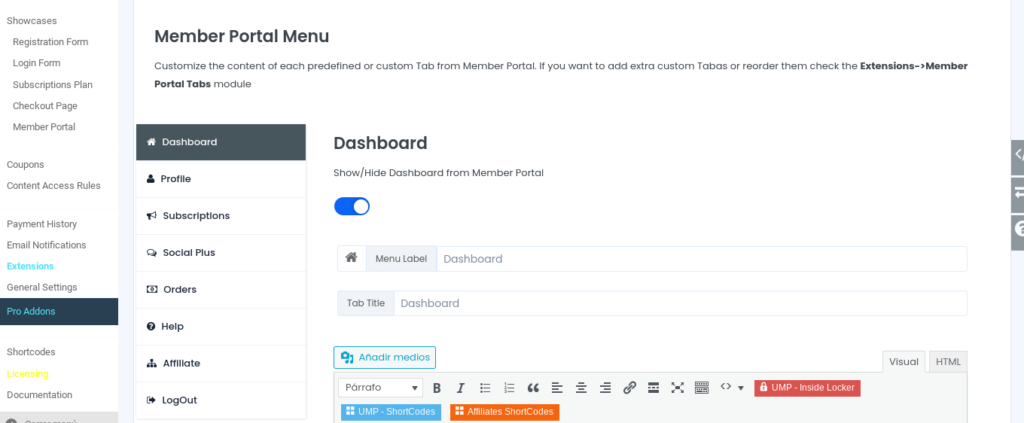
Task: Click the Menu Label input field
Action: point(701,258)
